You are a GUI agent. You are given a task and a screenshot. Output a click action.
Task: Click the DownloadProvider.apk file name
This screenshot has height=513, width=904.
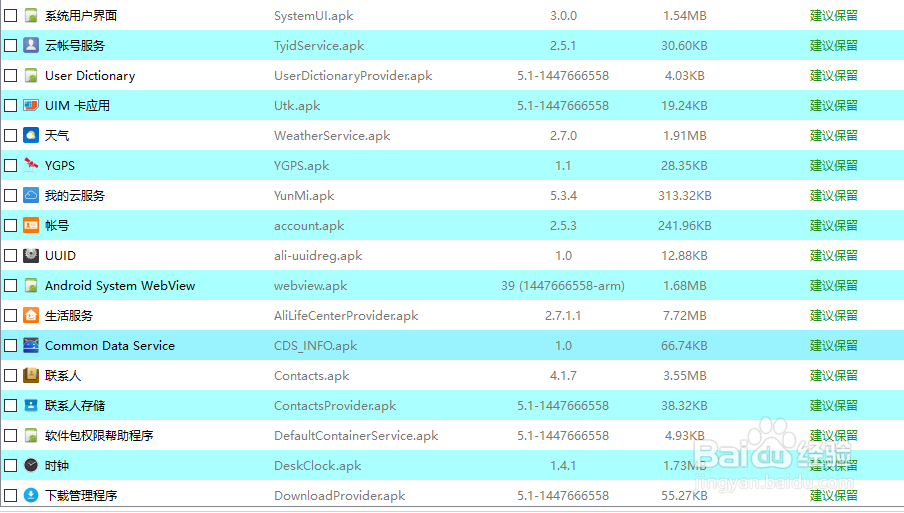point(340,496)
